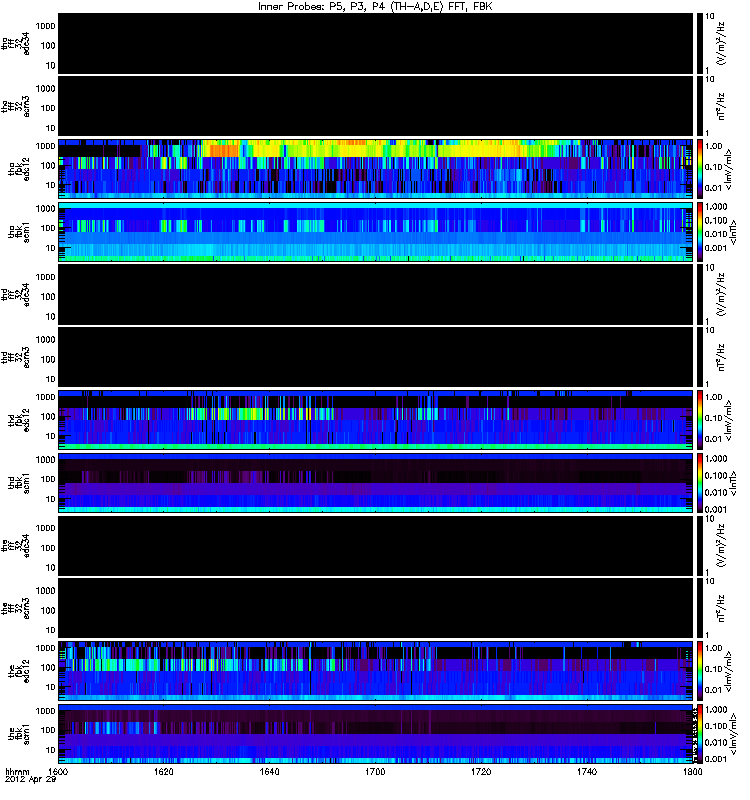Click the 'tha fbk edc12' y-axis title
Viewport: 750px width, 800px height.
coord(19,169)
